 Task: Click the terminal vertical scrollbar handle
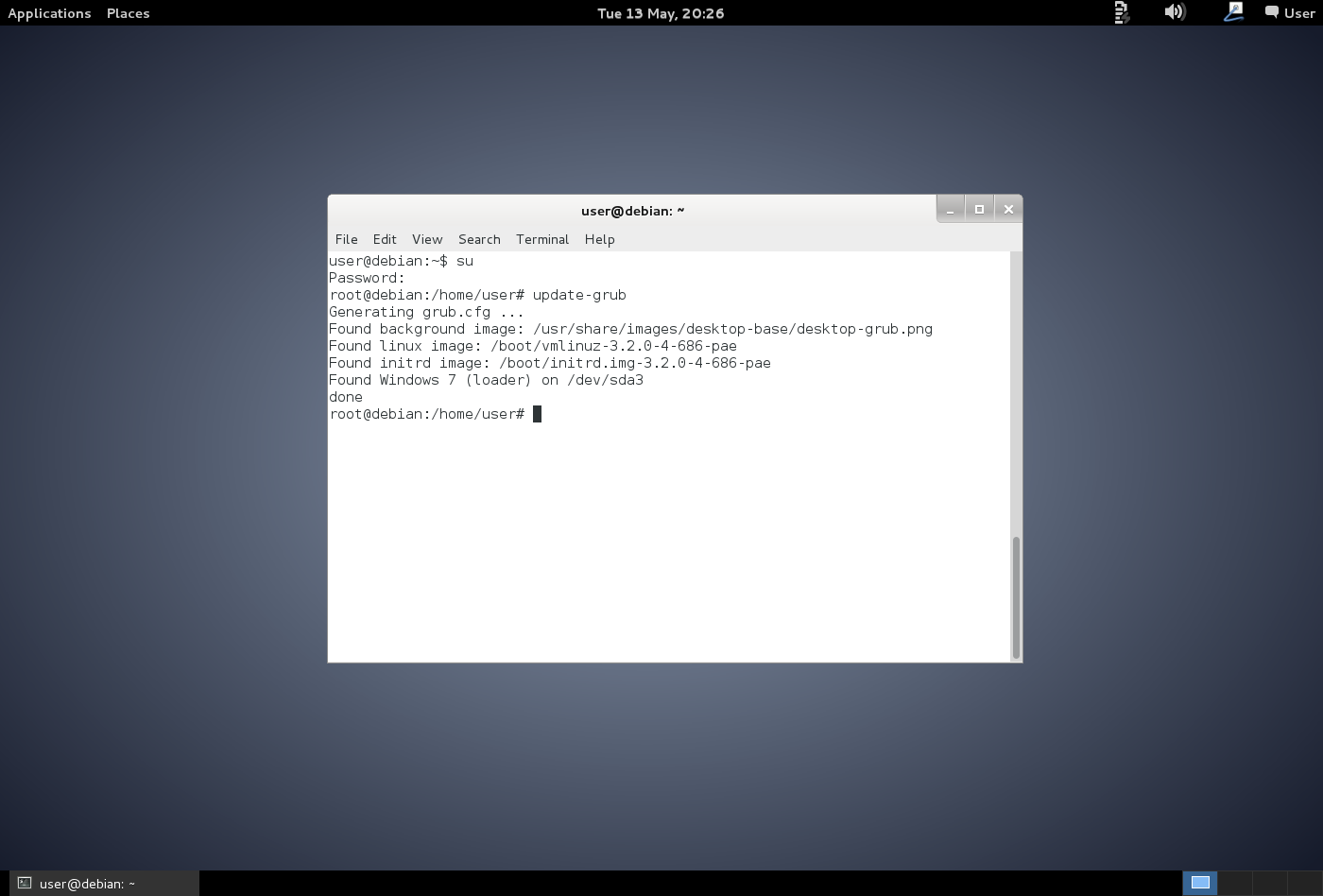[1016, 597]
